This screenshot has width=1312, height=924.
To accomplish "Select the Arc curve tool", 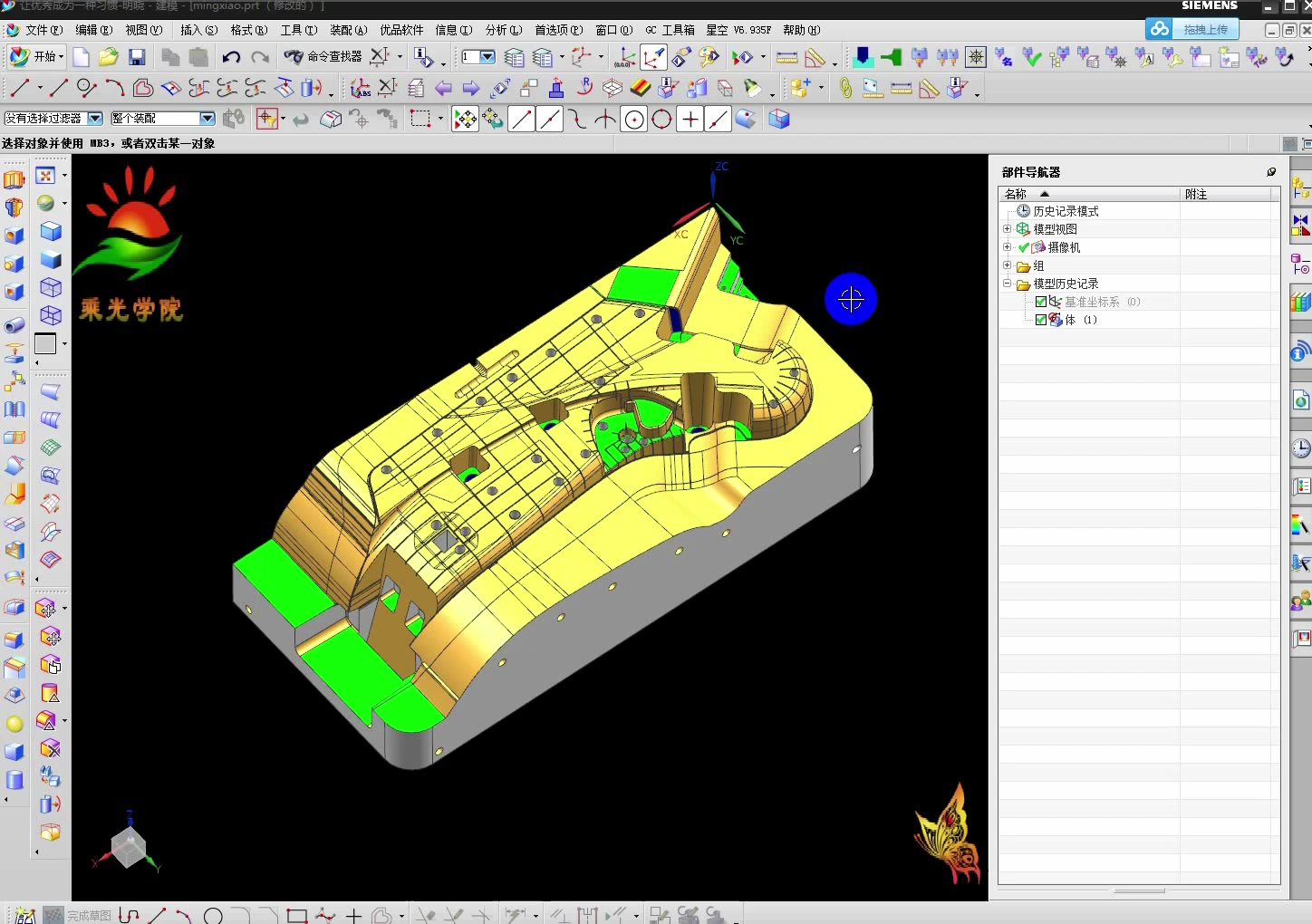I will 114,88.
